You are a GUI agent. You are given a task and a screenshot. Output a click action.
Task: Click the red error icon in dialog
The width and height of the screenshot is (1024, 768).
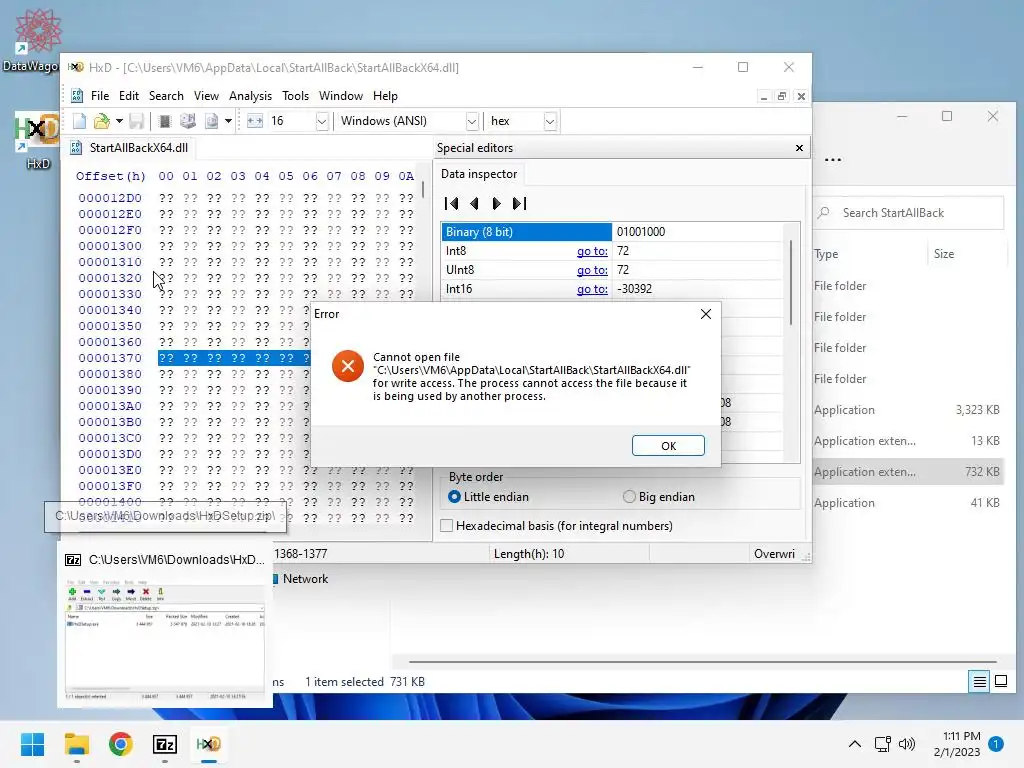[348, 366]
